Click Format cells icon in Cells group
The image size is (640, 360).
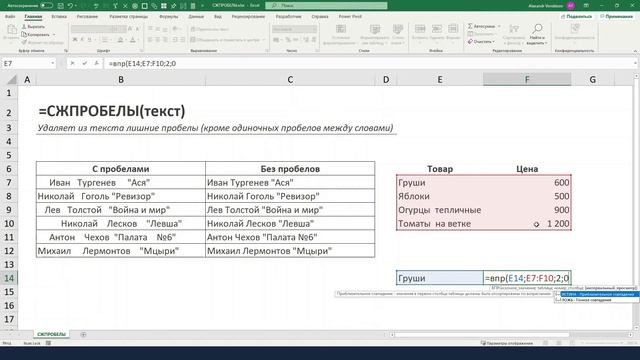point(453,29)
